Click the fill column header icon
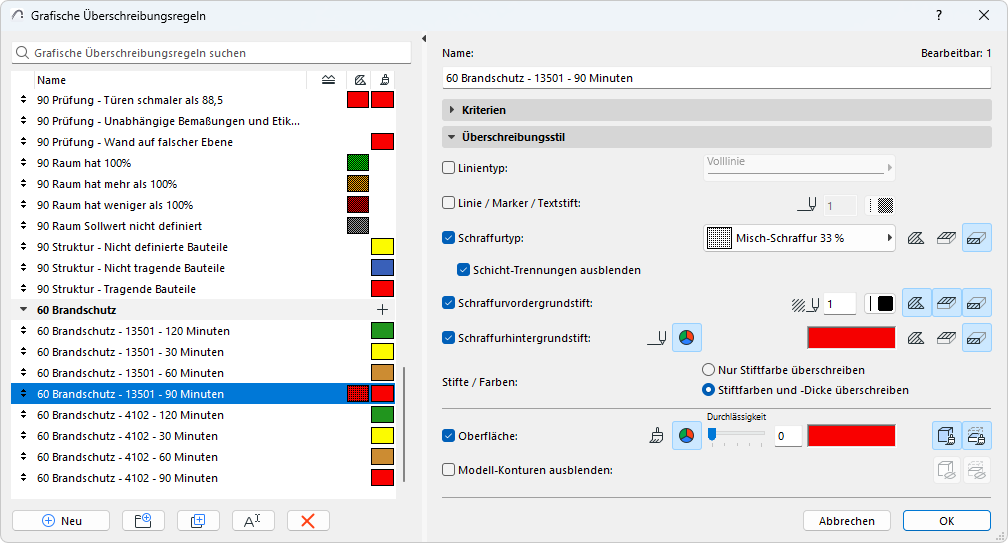This screenshot has height=543, width=1008. pos(360,80)
